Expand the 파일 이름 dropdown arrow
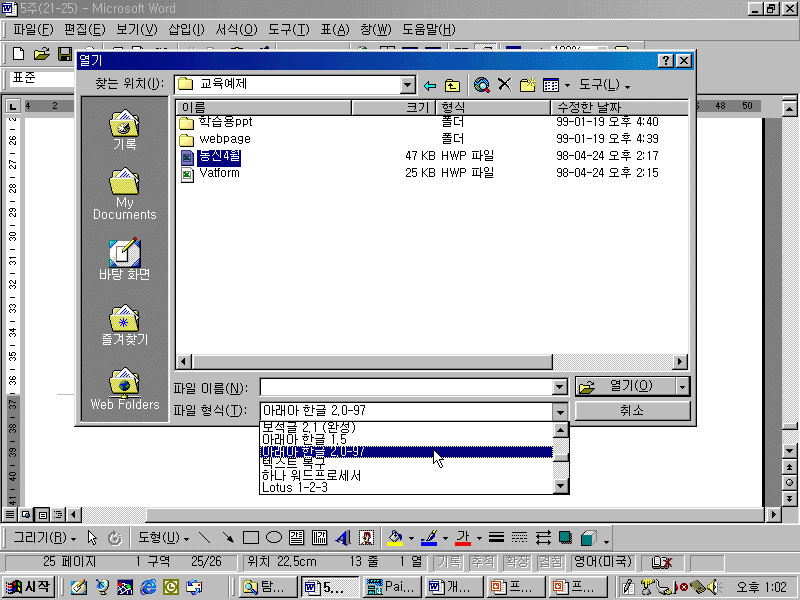The image size is (800, 600). click(559, 387)
